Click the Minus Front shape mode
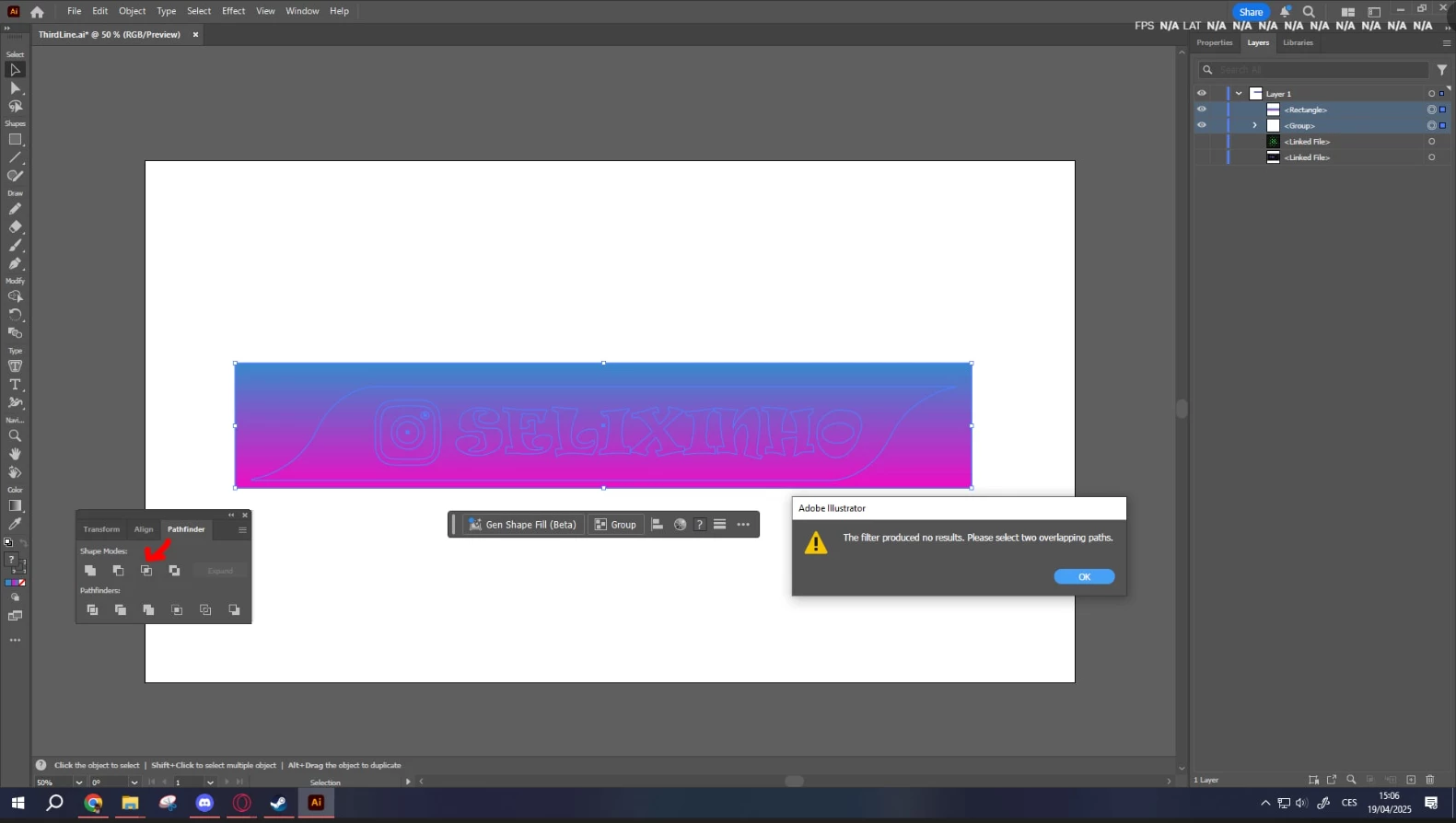 [118, 571]
